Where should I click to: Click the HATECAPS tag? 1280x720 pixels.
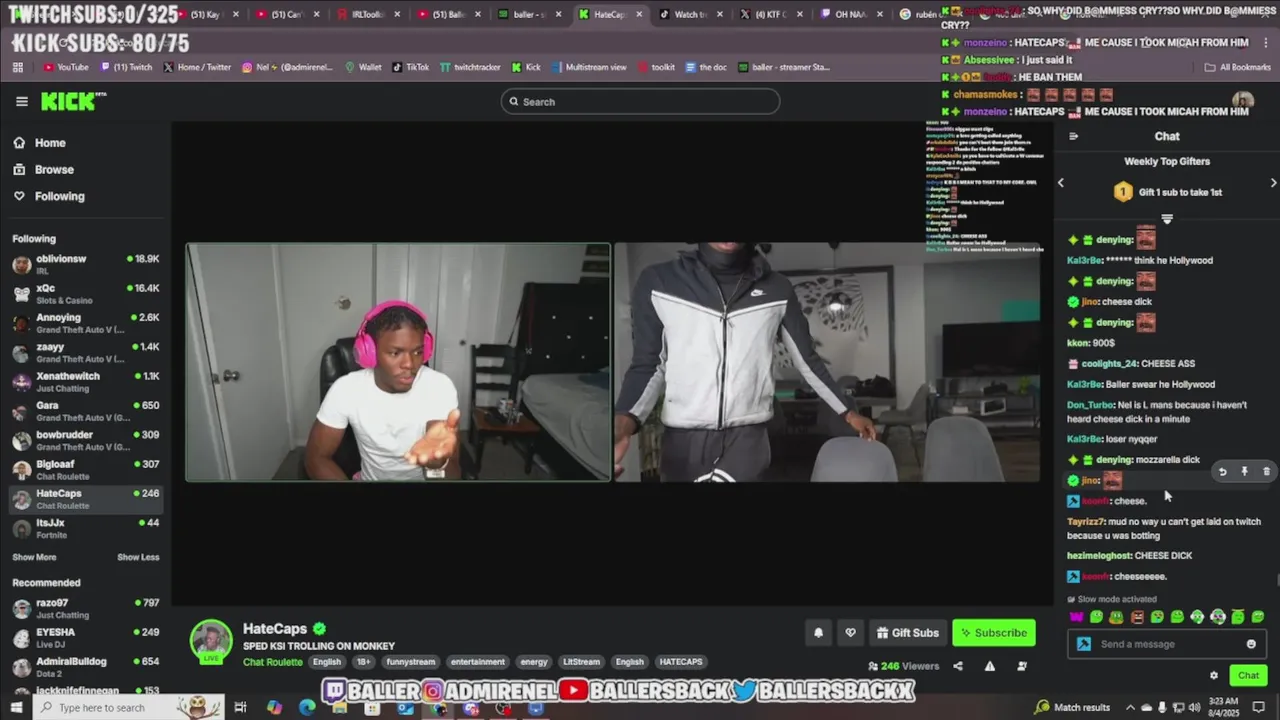681,662
